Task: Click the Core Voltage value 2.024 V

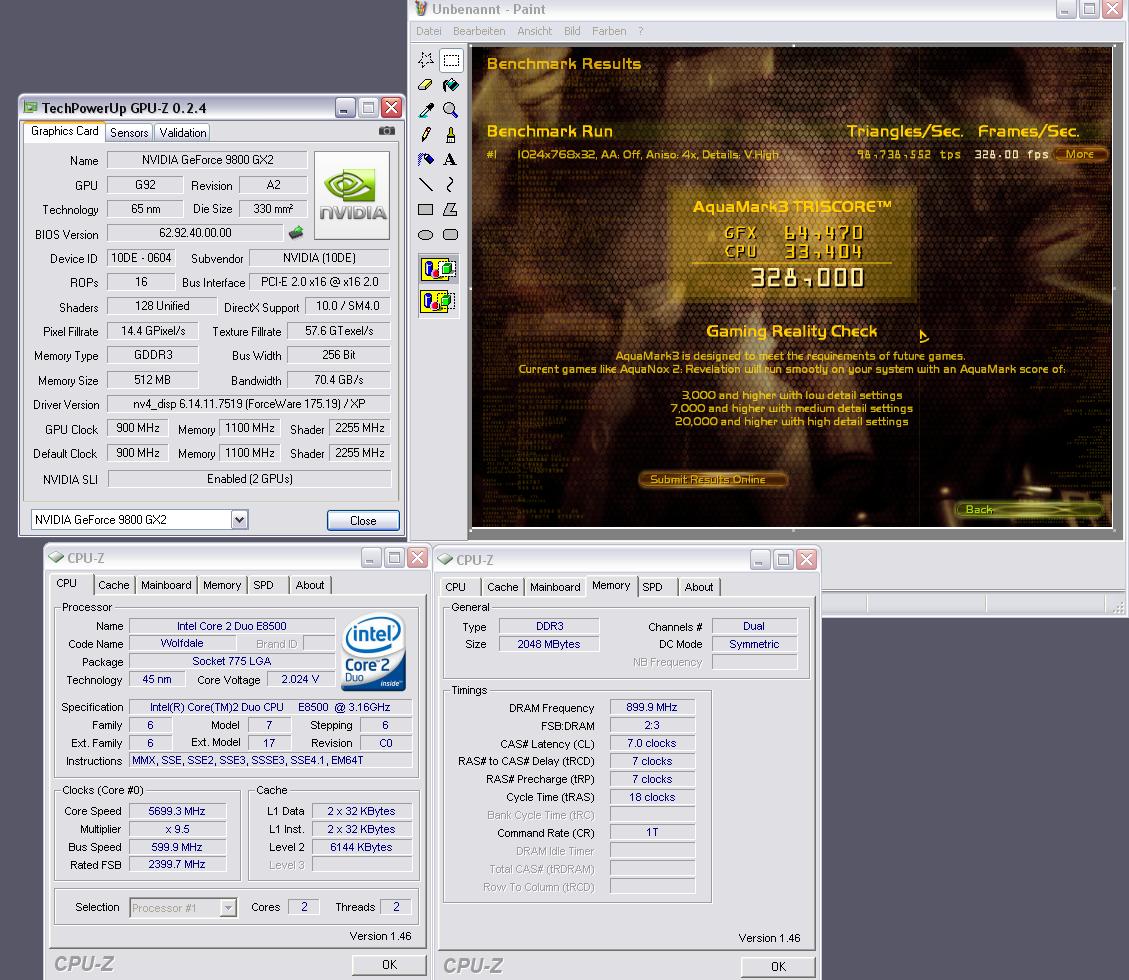Action: click(300, 679)
